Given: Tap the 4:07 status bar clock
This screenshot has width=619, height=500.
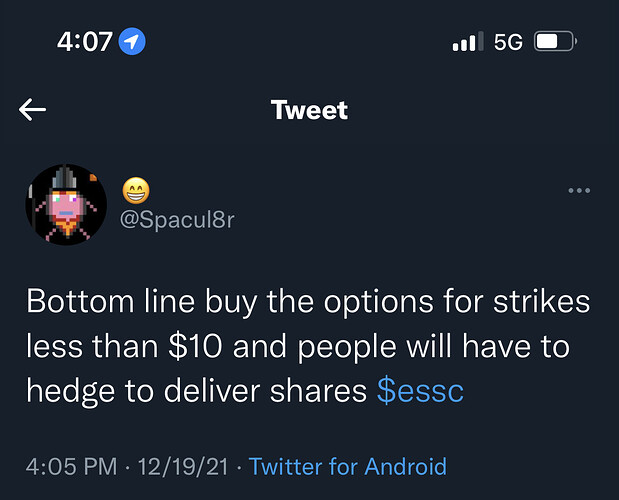Looking at the screenshot, I should [84, 41].
